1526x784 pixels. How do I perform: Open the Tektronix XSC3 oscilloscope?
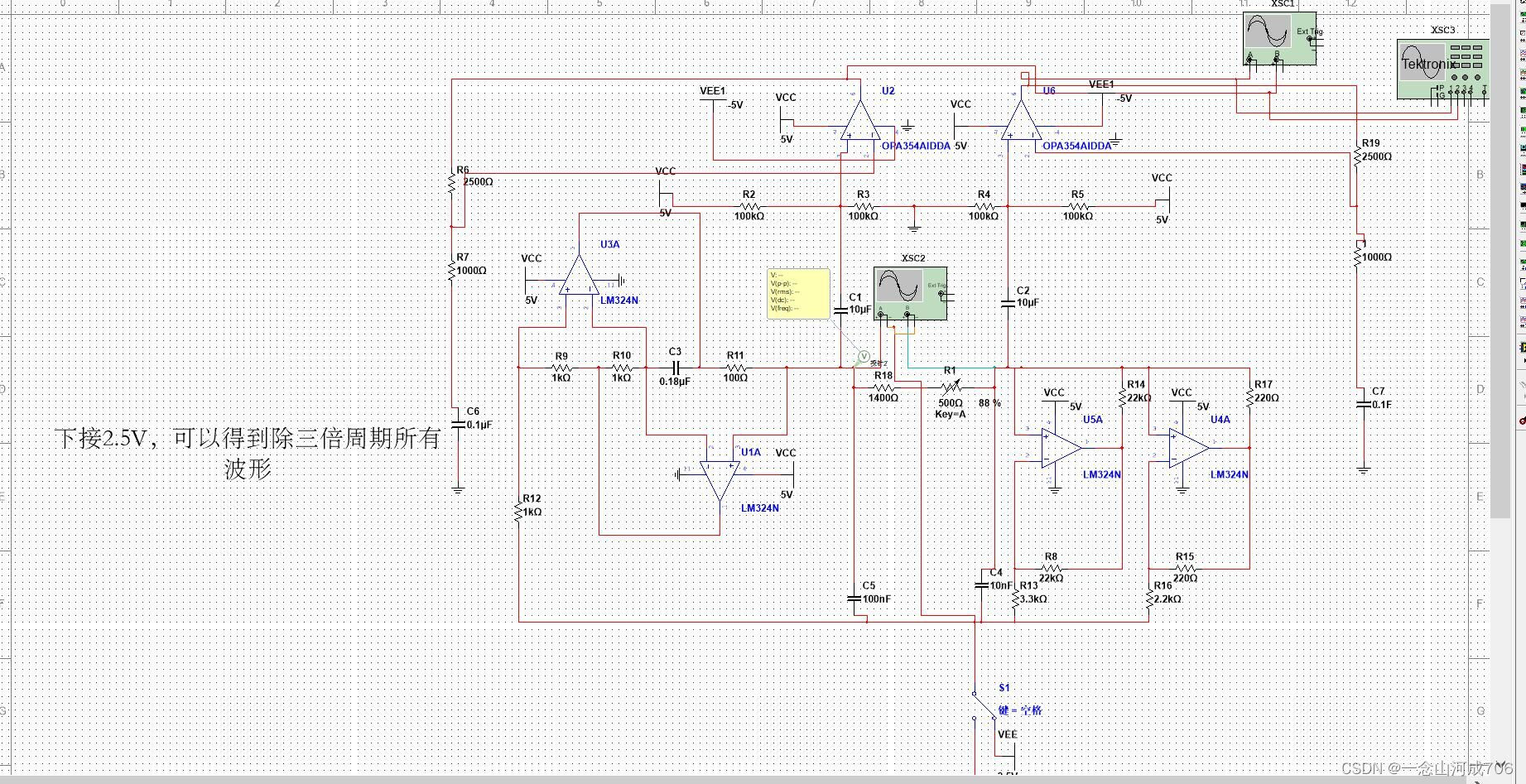coord(1442,70)
